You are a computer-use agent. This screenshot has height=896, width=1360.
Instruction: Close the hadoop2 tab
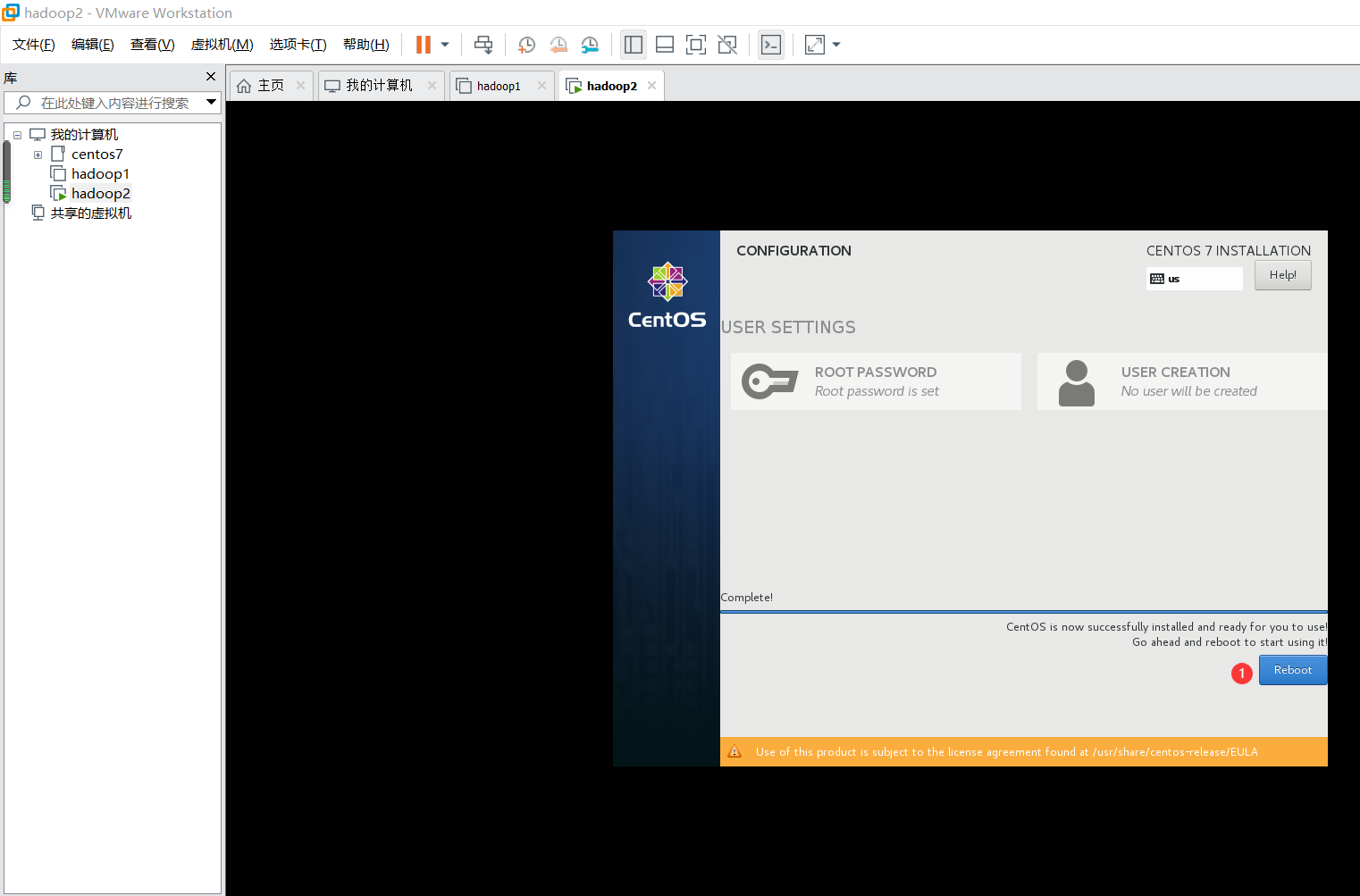click(651, 86)
